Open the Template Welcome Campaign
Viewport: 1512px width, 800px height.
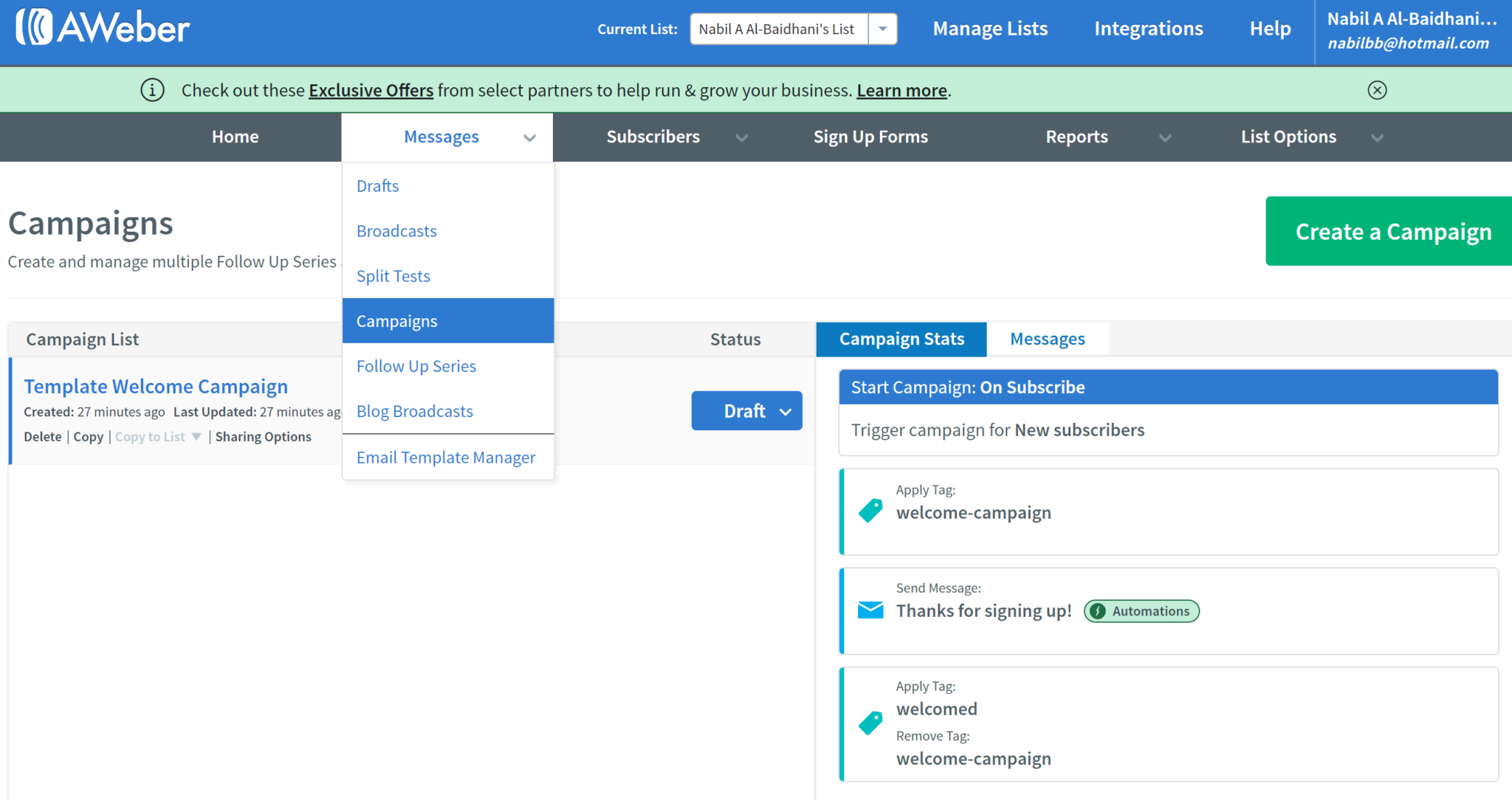click(156, 386)
